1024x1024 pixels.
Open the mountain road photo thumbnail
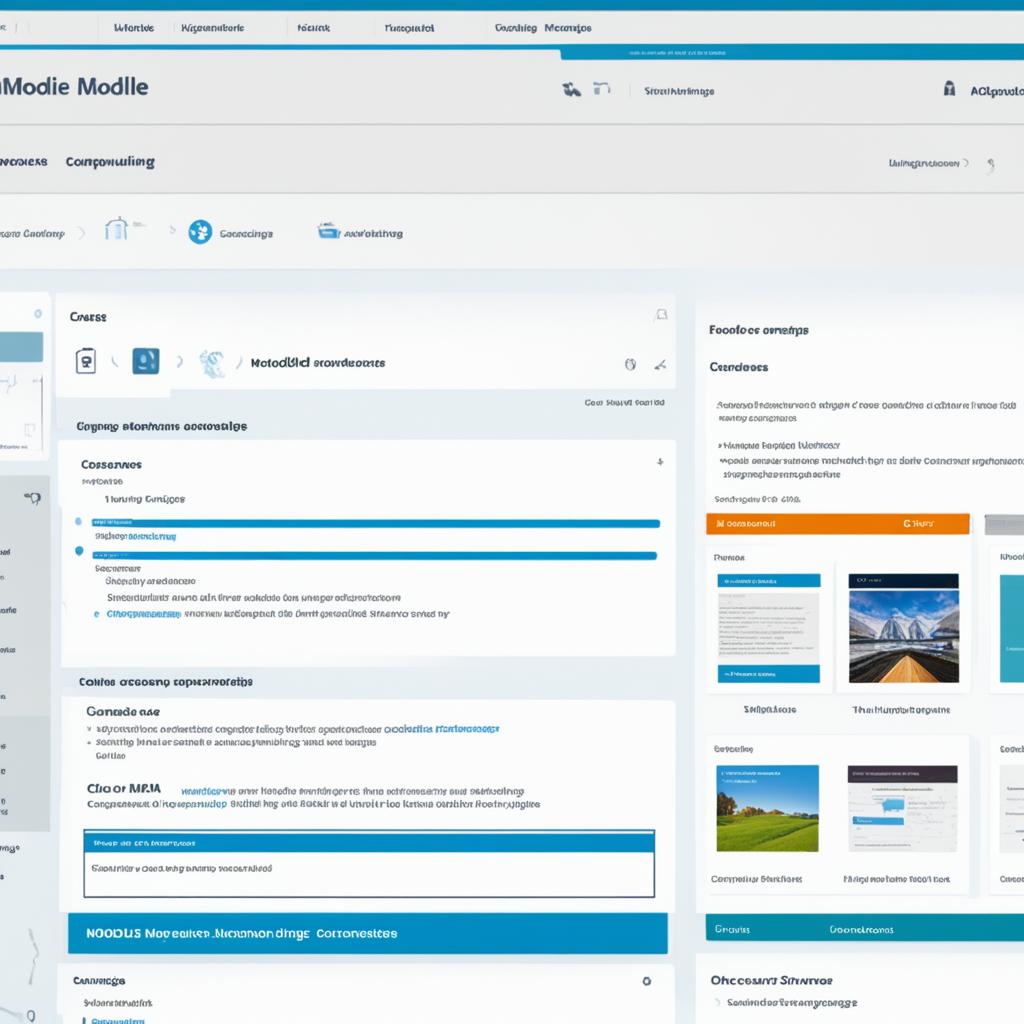click(903, 628)
